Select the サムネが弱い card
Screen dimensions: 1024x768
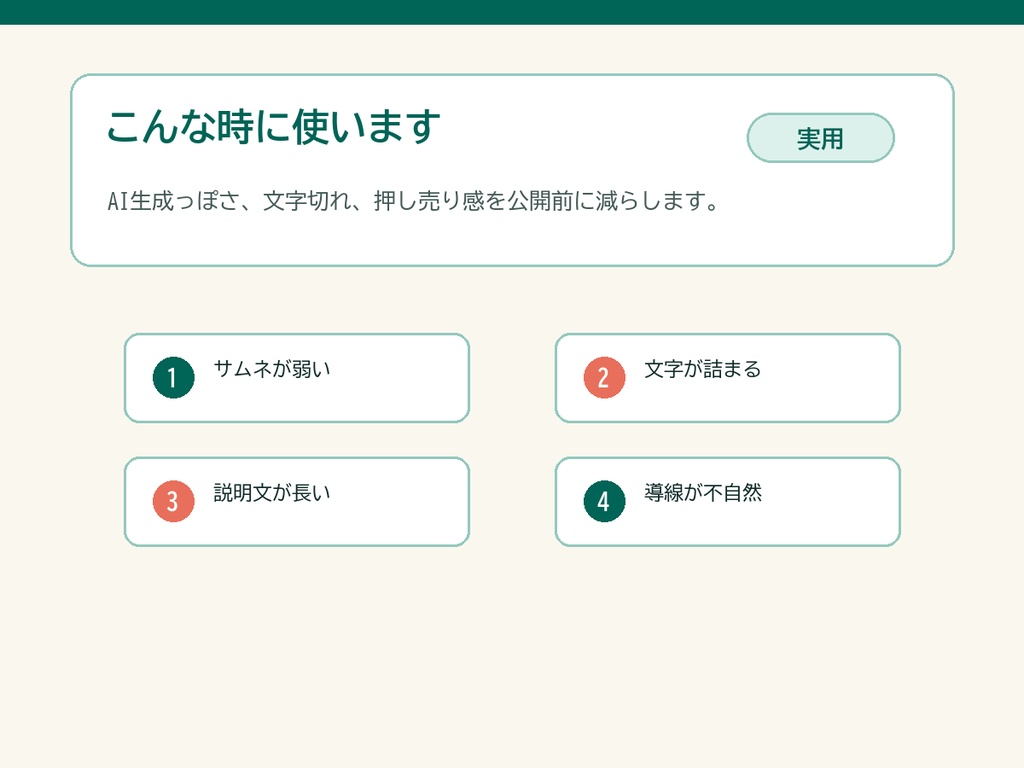[296, 378]
